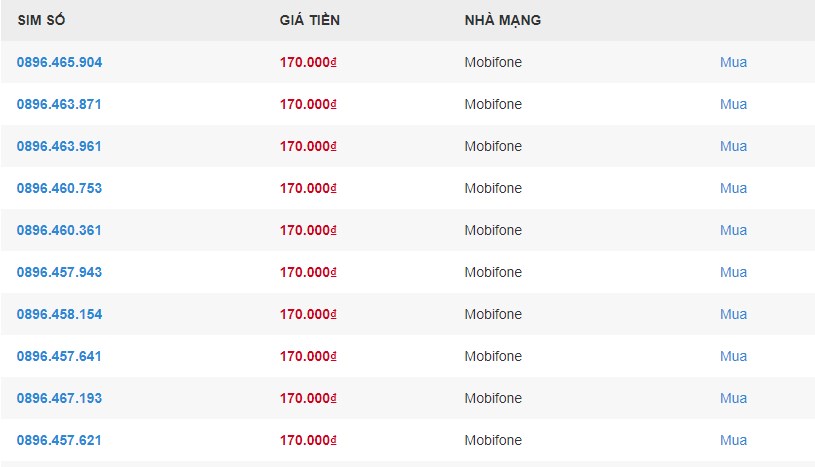Select Mua next to 0896.460.361
Viewport: 815px width, 467px height.
coord(733,230)
